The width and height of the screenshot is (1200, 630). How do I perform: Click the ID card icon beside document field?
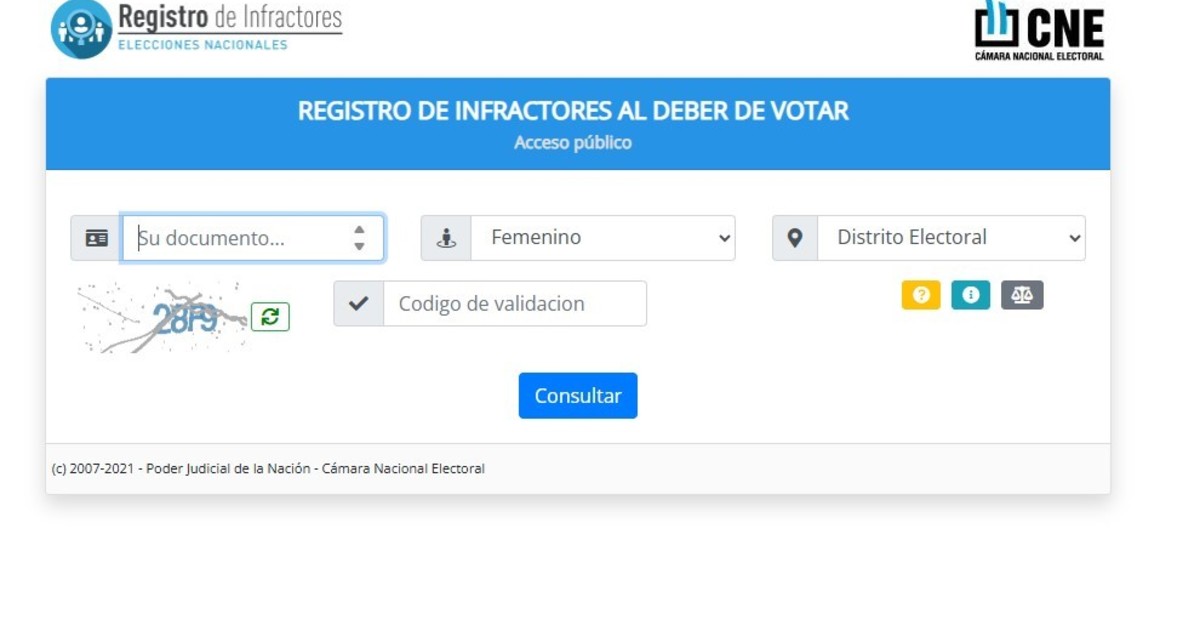pyautogui.click(x=96, y=238)
